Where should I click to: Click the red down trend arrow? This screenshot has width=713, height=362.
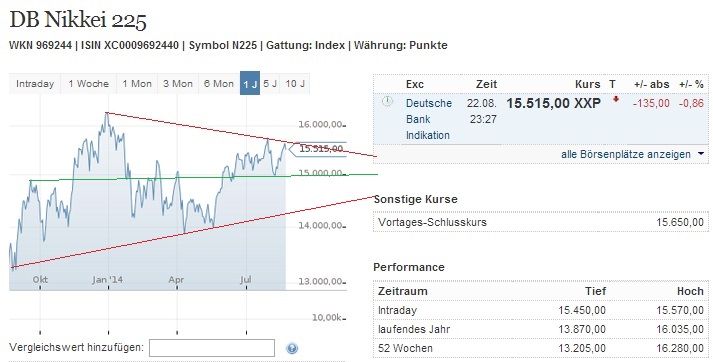tap(616, 99)
